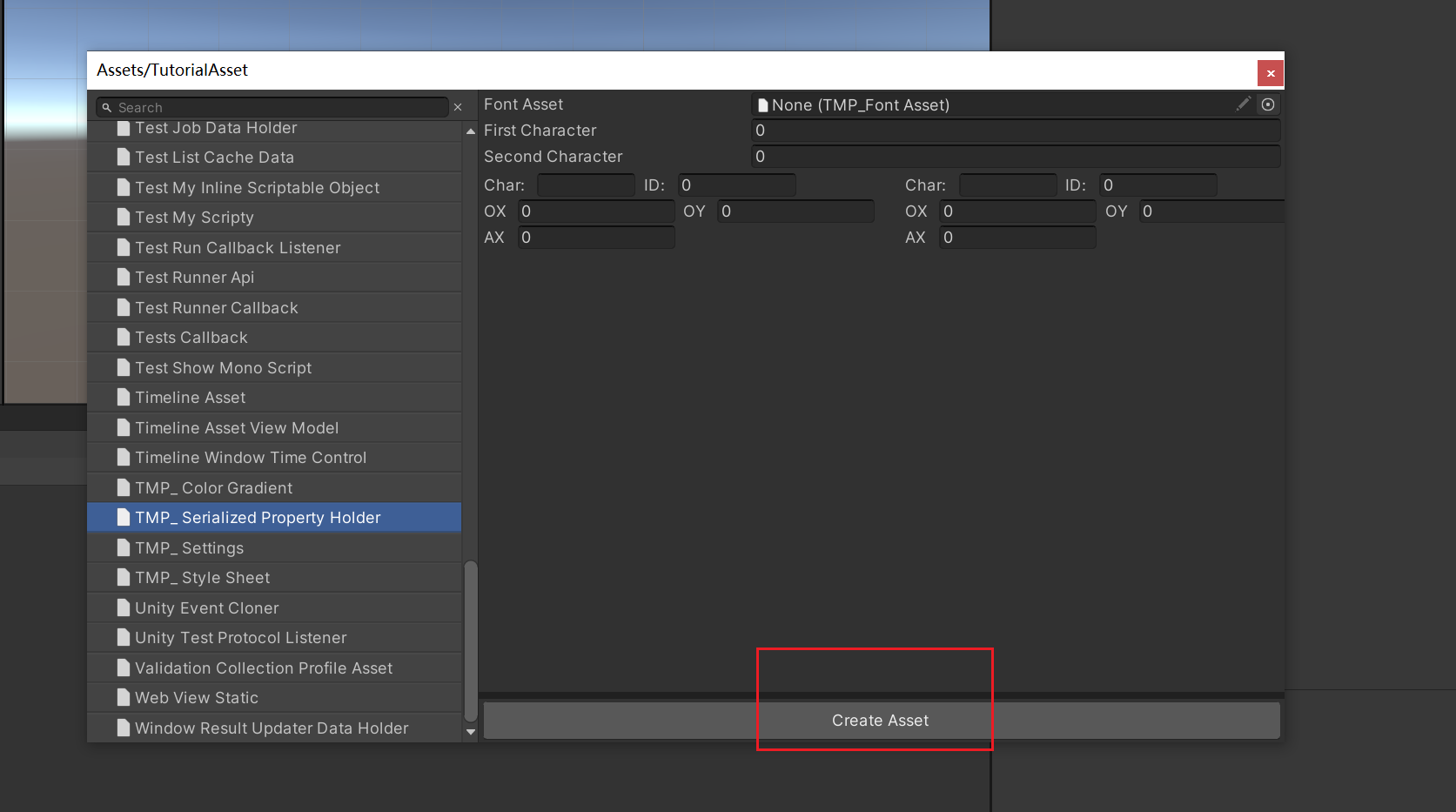Select Test My Inline Scriptable Object

point(274,188)
